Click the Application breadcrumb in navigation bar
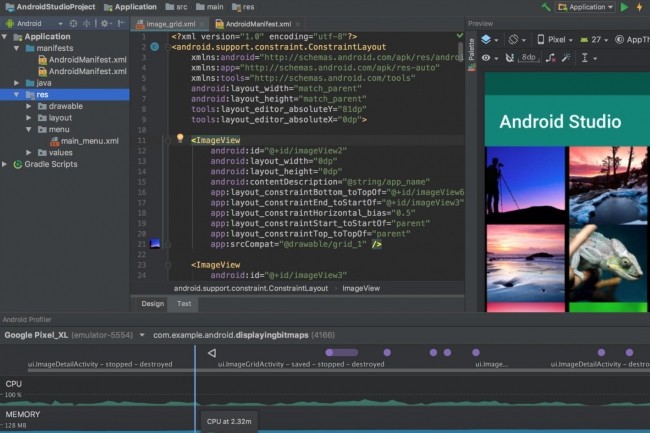This screenshot has width=650, height=433. tap(131, 7)
